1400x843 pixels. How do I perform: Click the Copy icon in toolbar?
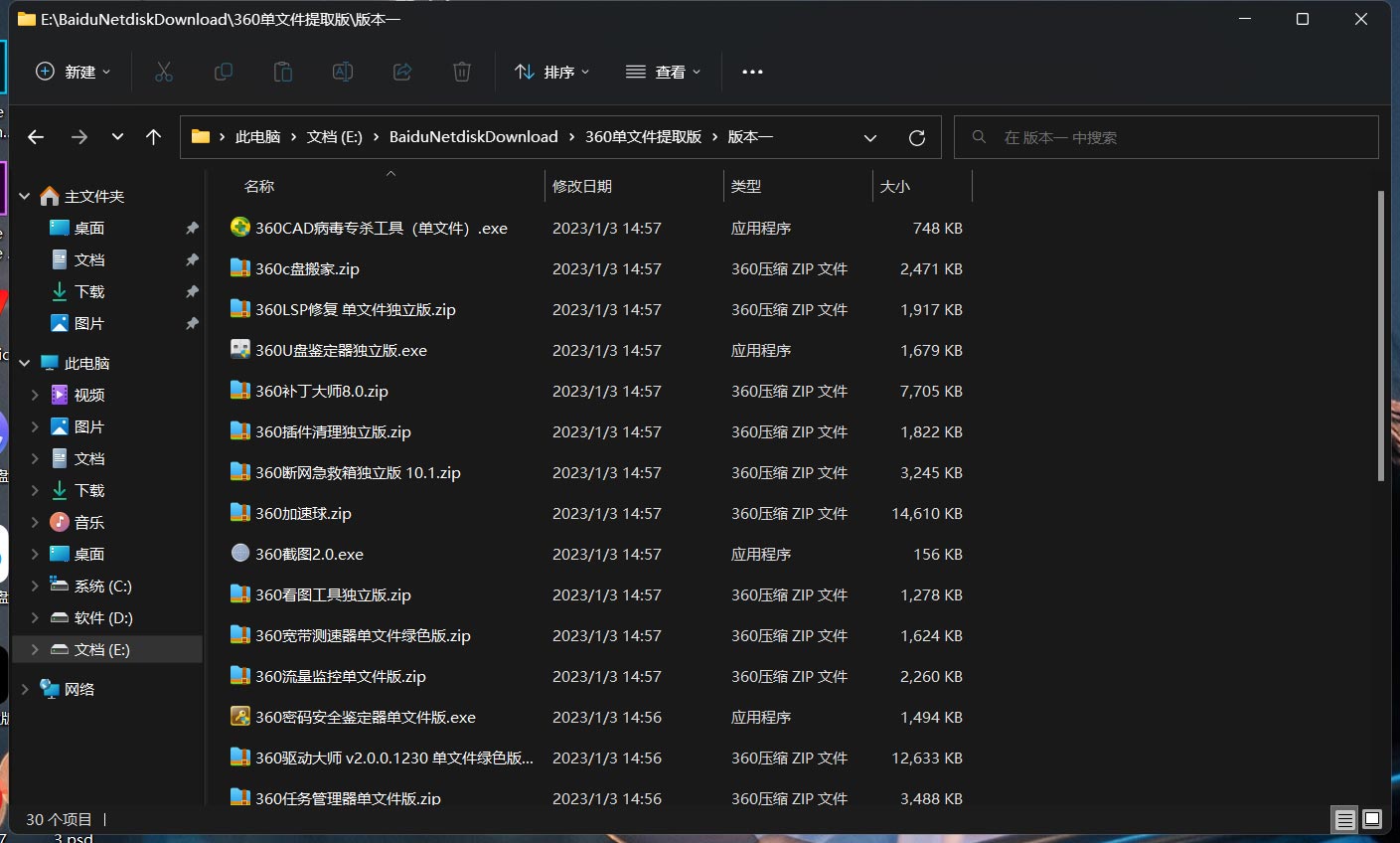point(224,72)
